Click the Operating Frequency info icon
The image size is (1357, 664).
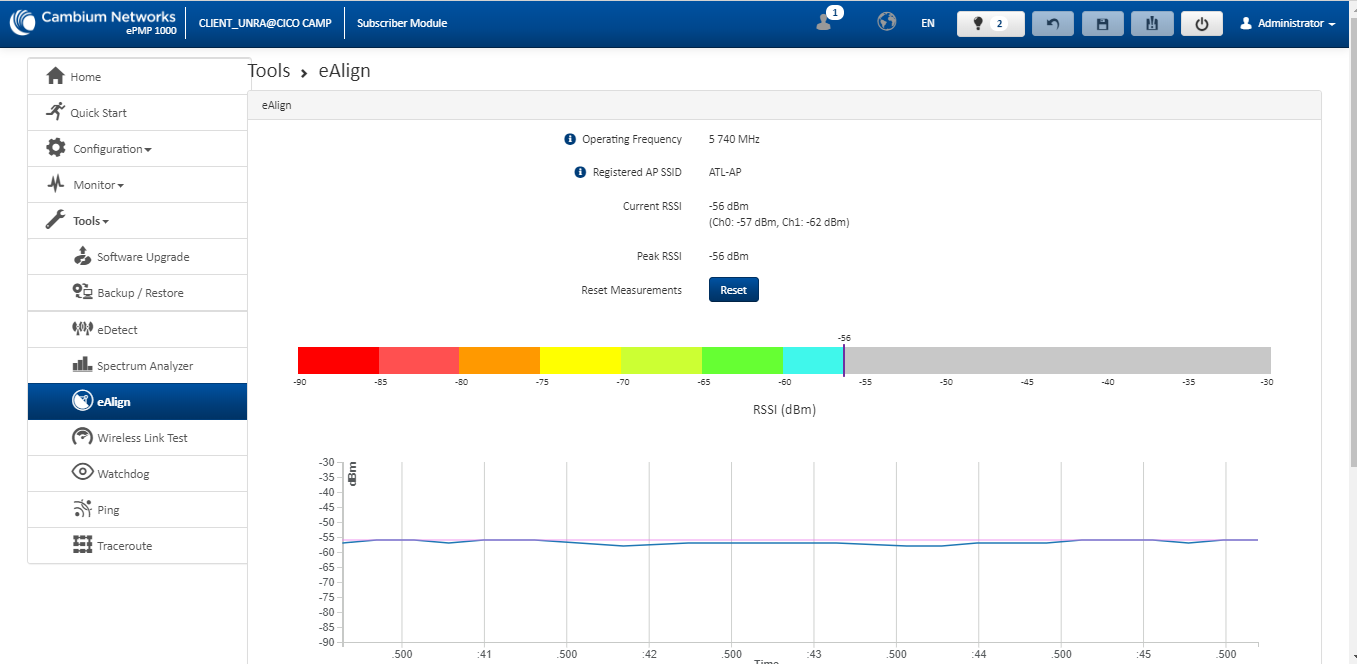[x=570, y=139]
